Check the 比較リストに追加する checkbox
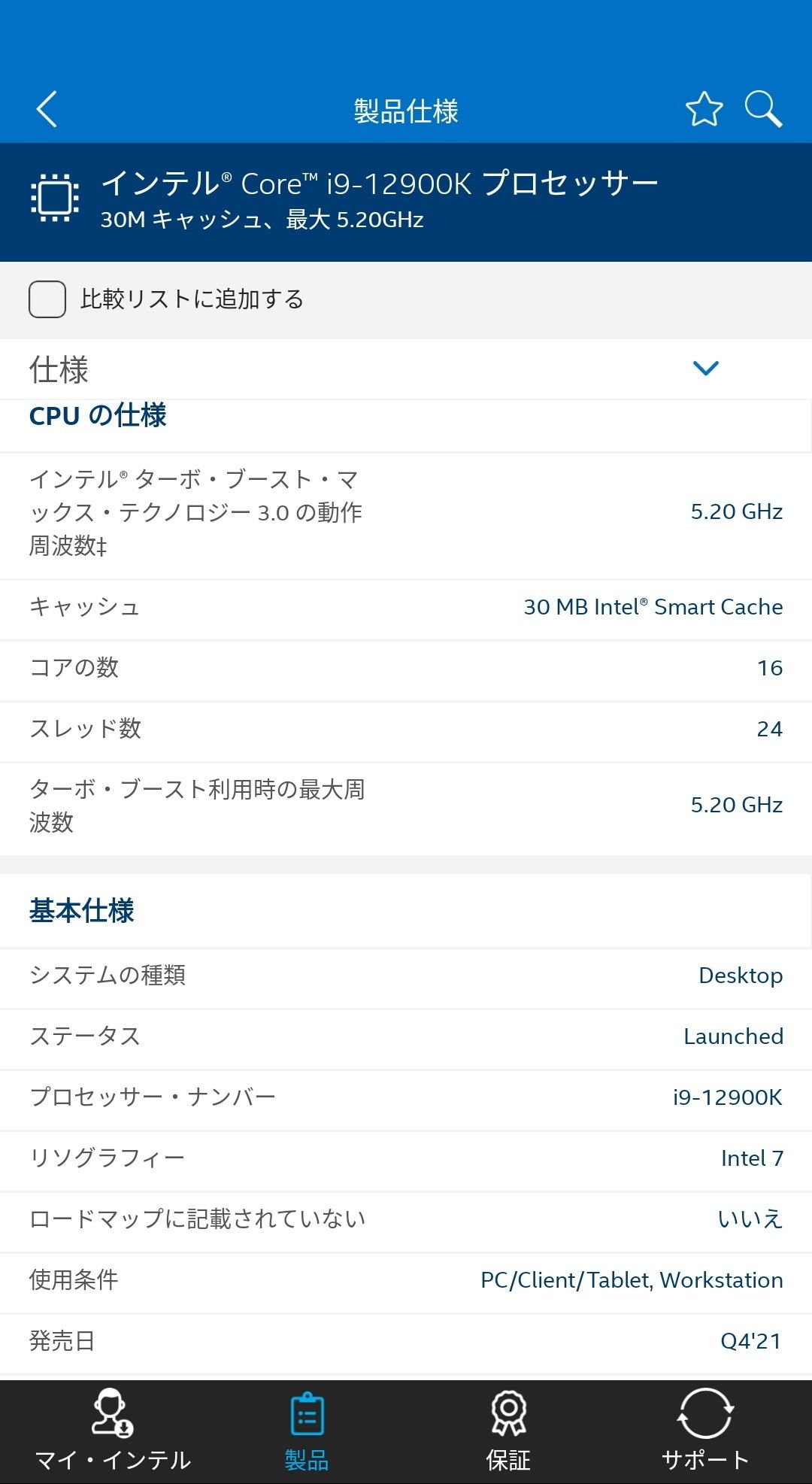 [x=47, y=299]
